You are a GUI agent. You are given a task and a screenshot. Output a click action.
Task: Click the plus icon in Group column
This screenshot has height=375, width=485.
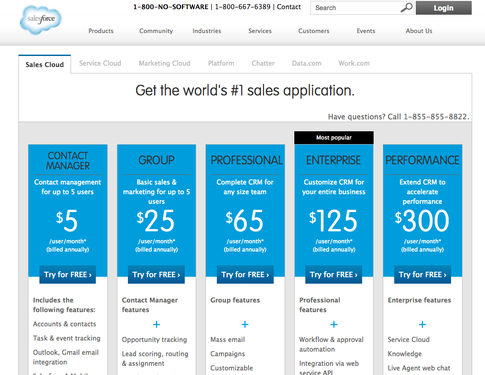[156, 324]
